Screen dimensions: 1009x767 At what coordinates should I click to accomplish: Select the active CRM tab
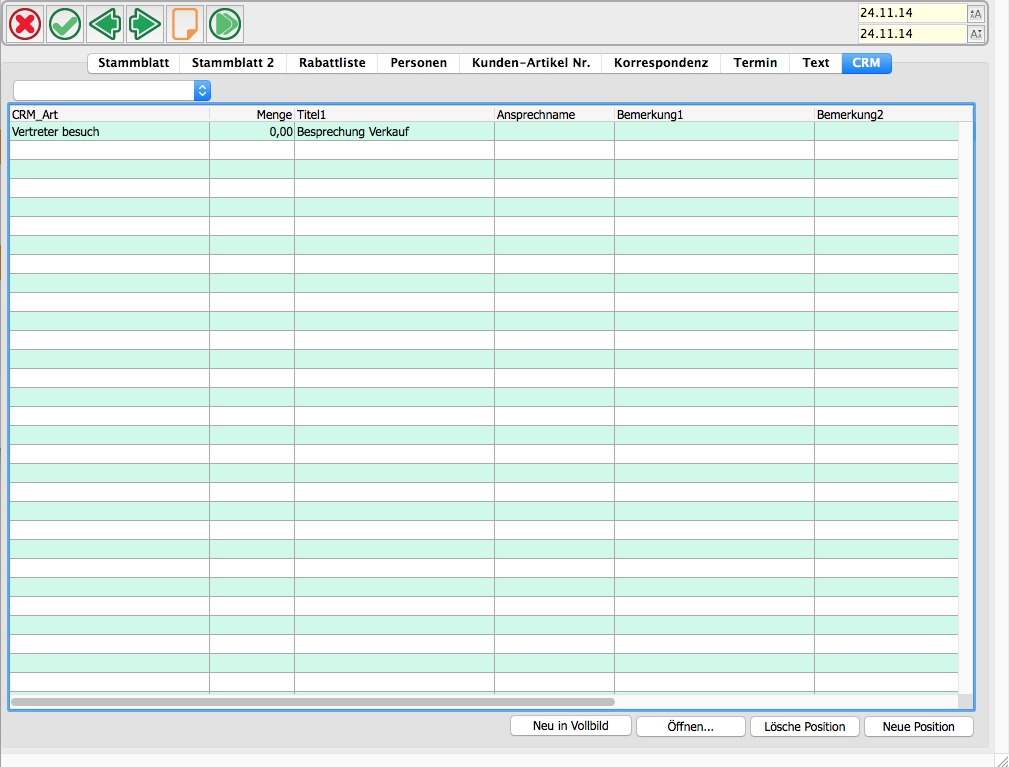coord(866,63)
